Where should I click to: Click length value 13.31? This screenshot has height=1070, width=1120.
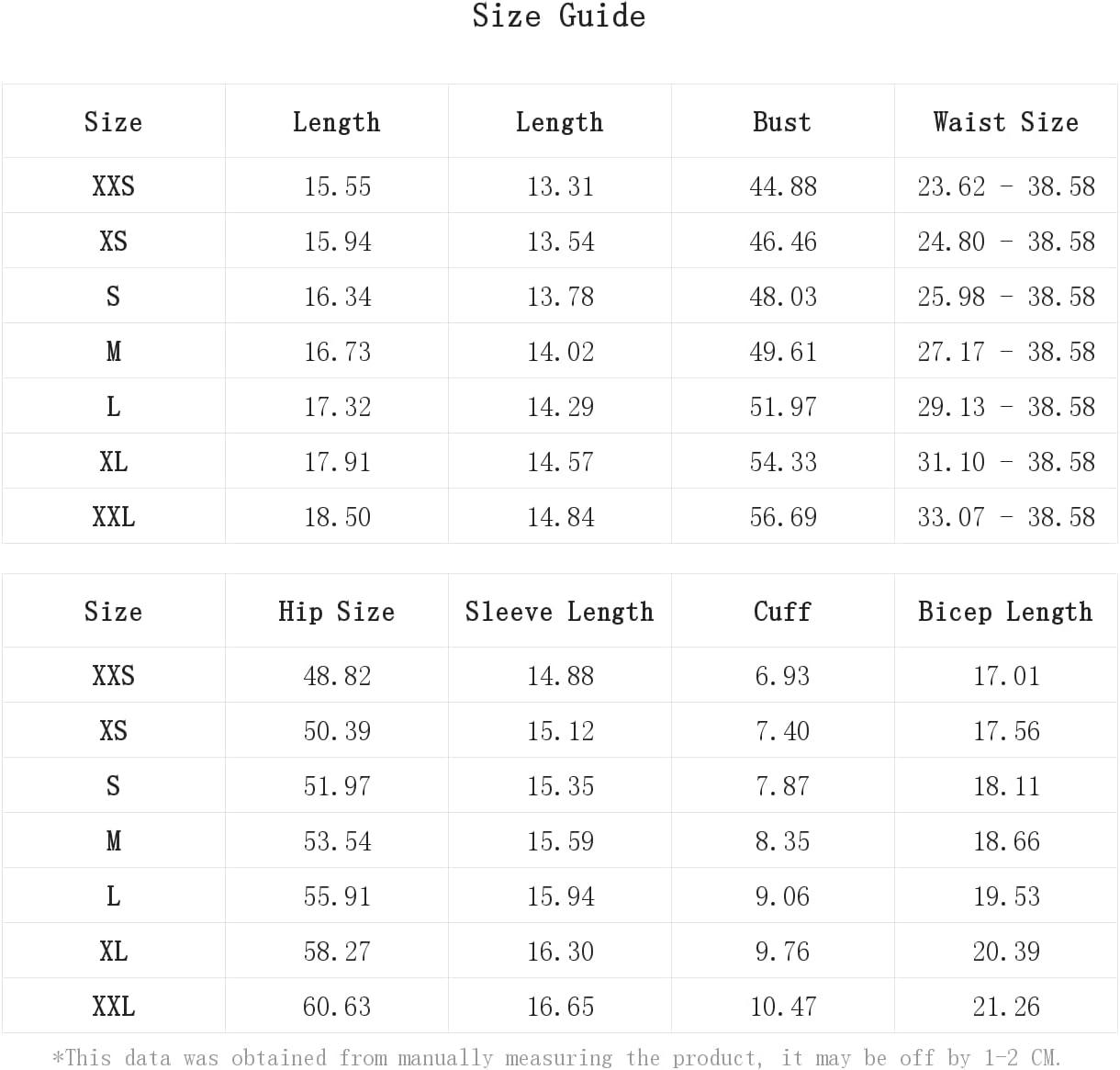tap(560, 186)
